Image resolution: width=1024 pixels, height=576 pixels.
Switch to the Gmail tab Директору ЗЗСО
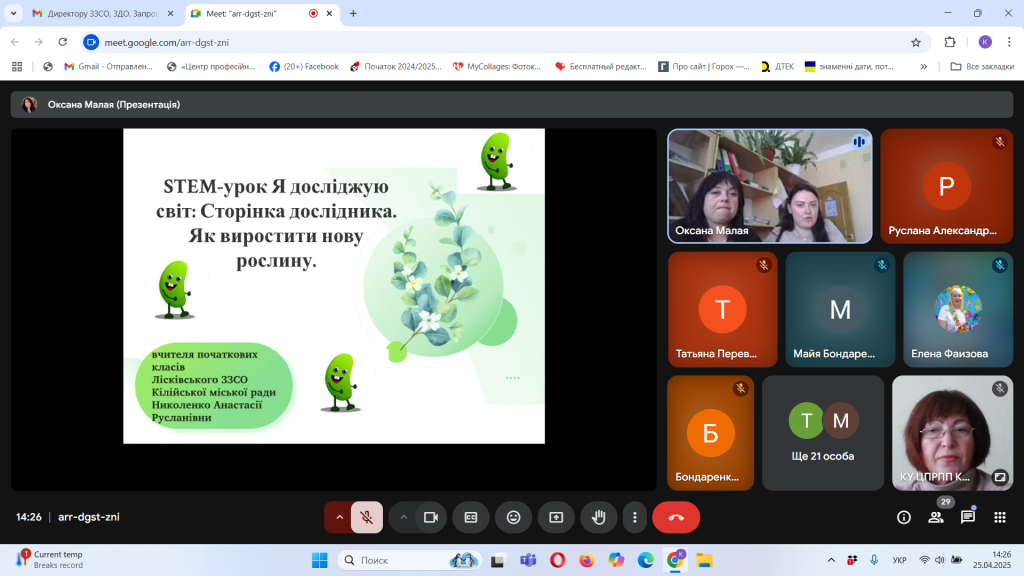tap(103, 13)
